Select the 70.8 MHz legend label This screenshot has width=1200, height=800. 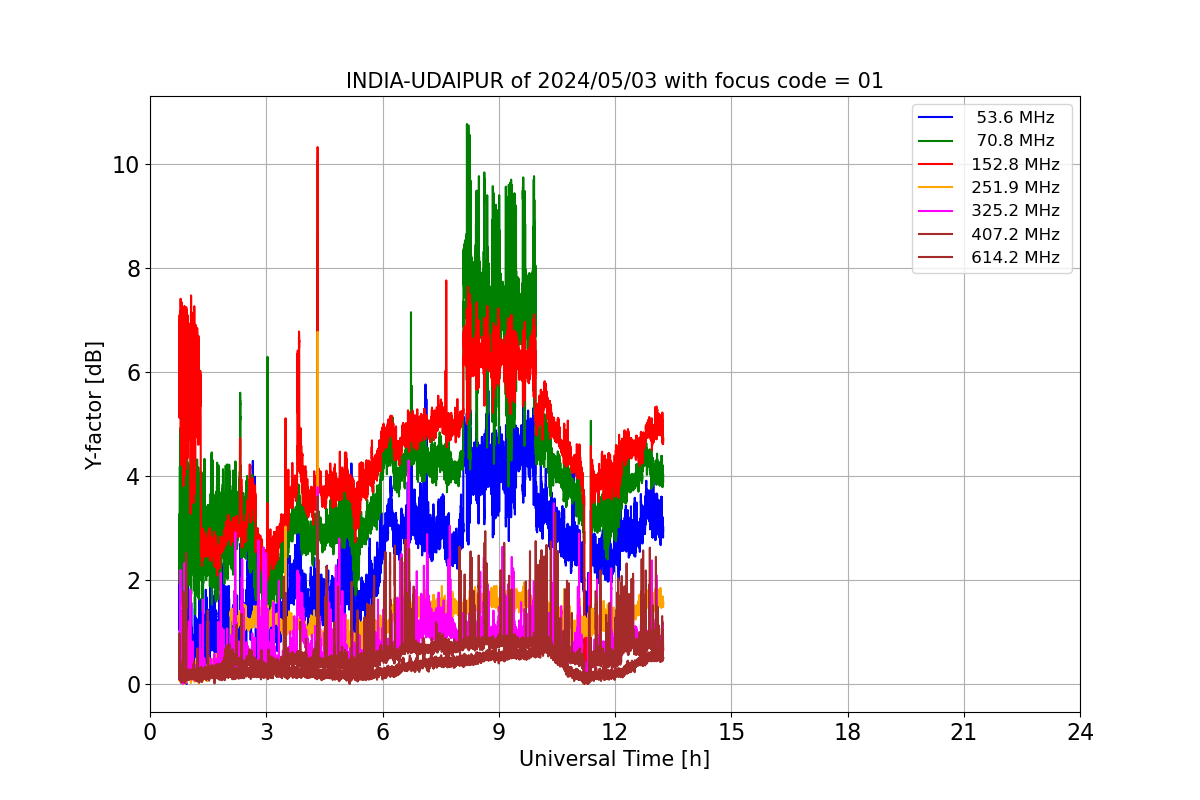tap(1015, 141)
